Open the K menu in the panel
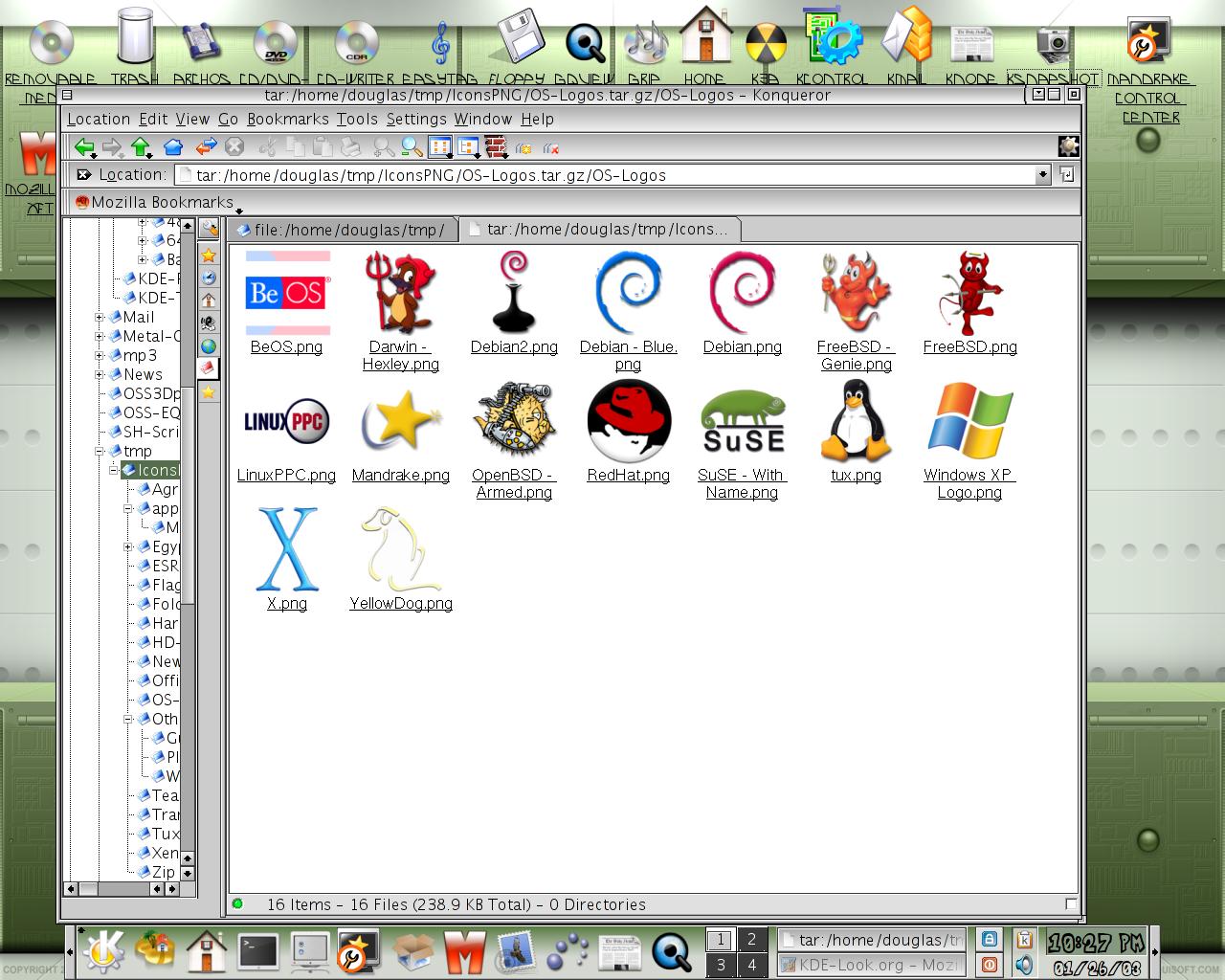This screenshot has width=1225, height=980. (103, 951)
